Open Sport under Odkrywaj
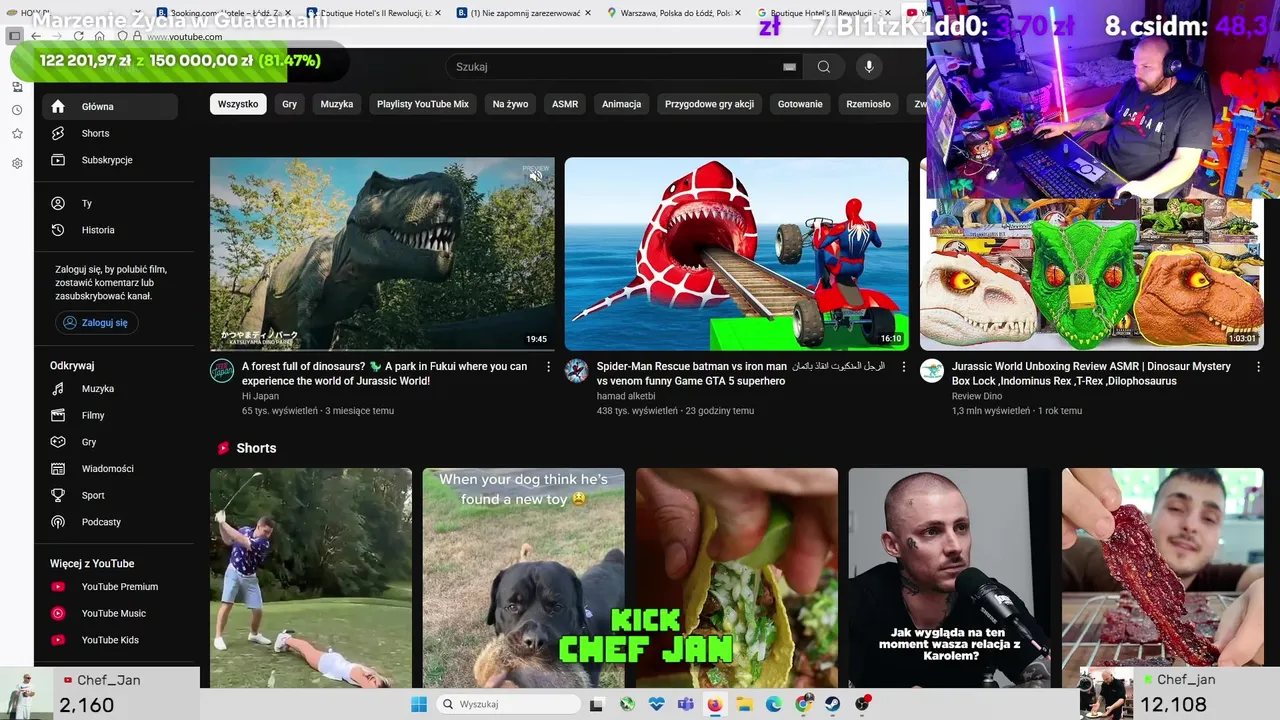Image resolution: width=1280 pixels, height=720 pixels. (x=110, y=495)
